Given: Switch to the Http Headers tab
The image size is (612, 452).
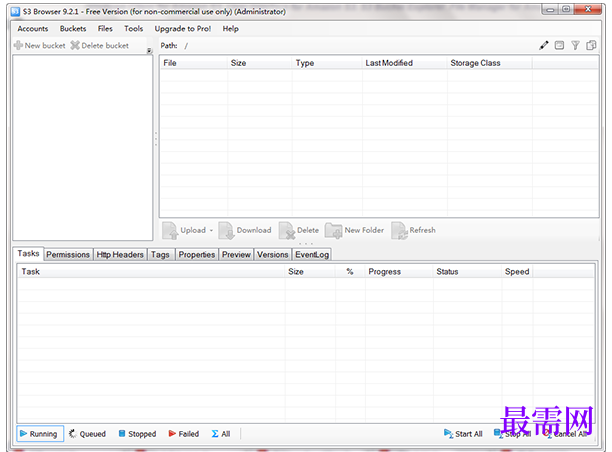Looking at the screenshot, I should 120,254.
